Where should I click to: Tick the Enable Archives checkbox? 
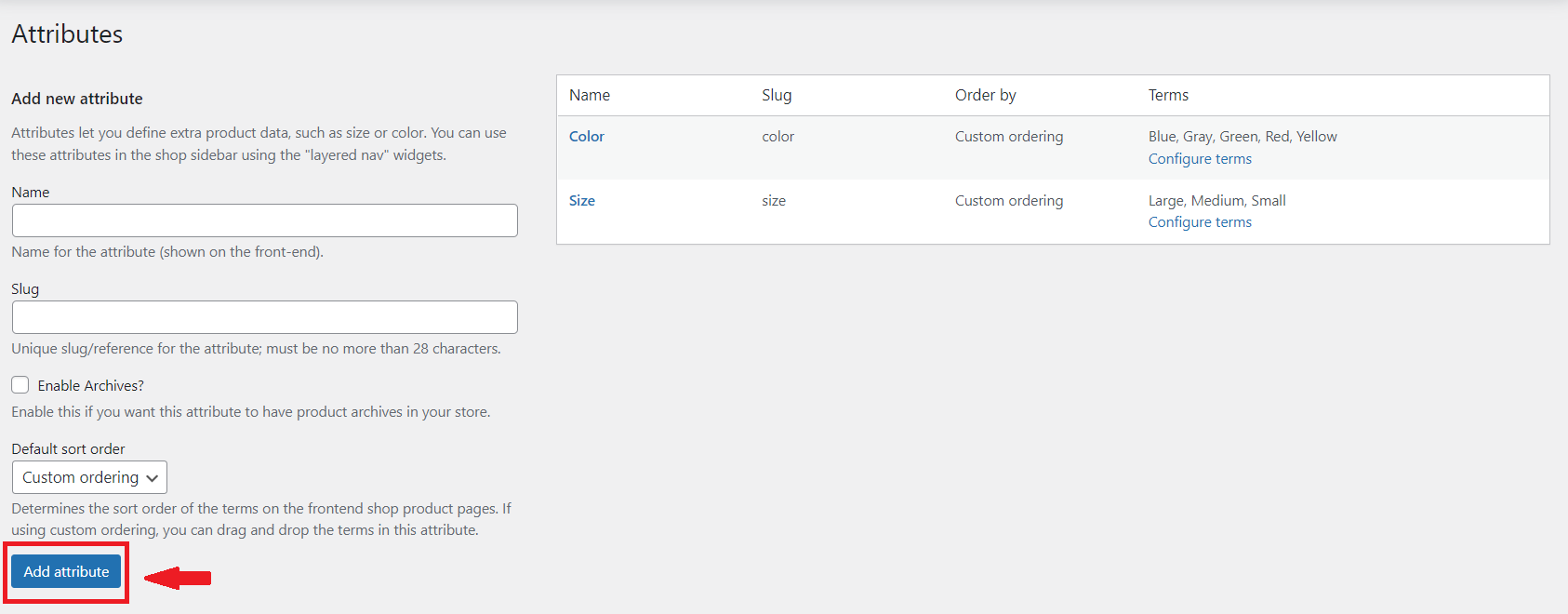(20, 385)
